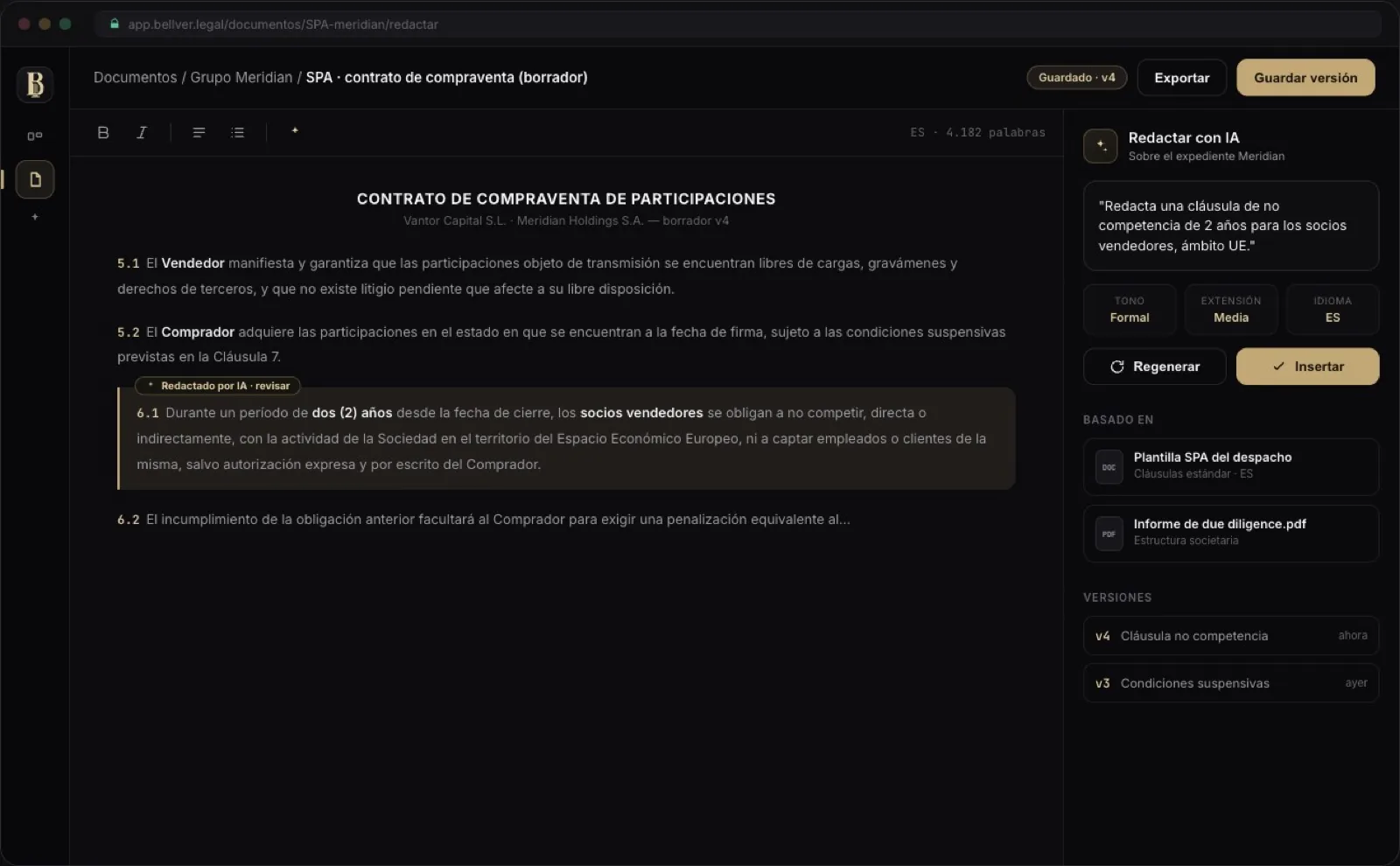Image resolution: width=1400 pixels, height=866 pixels.
Task: Click the BASADO EN section label
Action: coord(1118,420)
